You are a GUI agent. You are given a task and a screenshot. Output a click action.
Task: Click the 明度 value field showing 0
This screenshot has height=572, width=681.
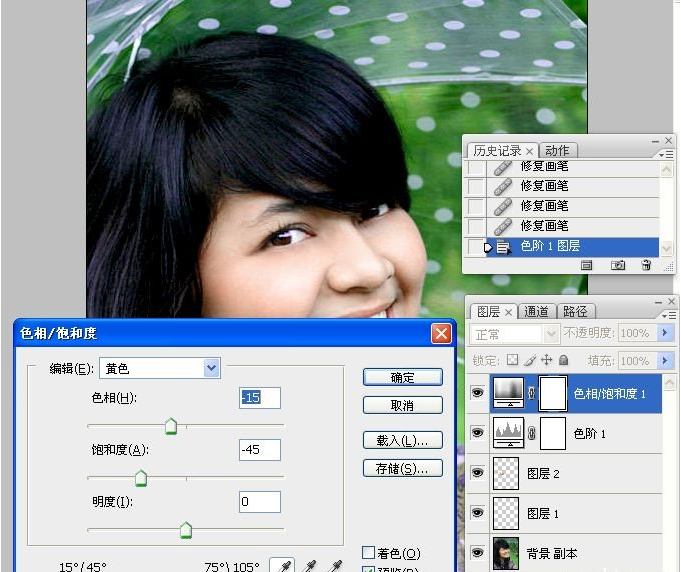[x=260, y=502]
